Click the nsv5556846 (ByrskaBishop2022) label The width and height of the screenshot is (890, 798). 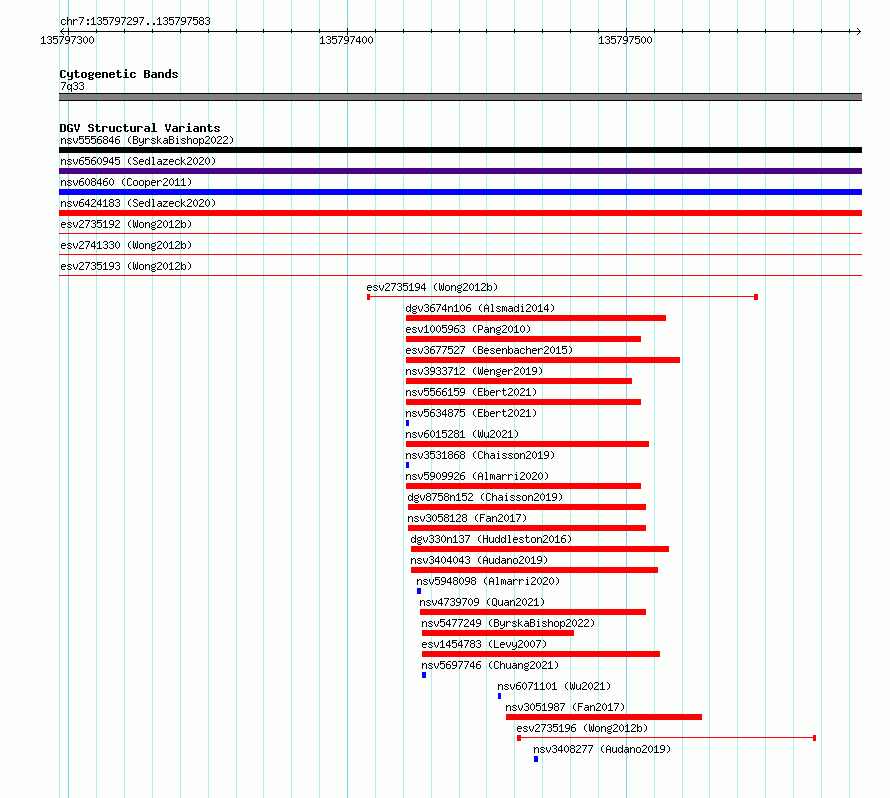[147, 140]
